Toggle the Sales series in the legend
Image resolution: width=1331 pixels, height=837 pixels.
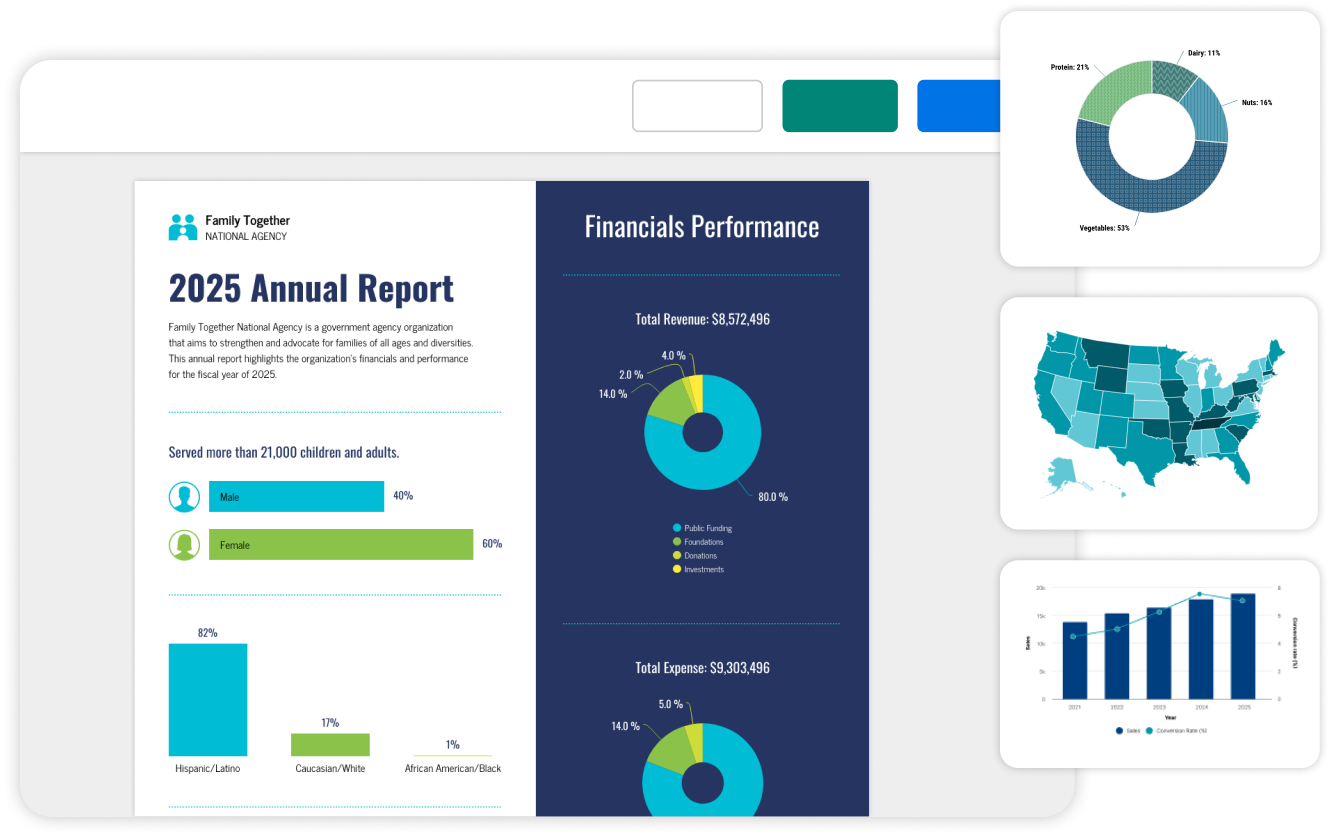tap(1119, 732)
